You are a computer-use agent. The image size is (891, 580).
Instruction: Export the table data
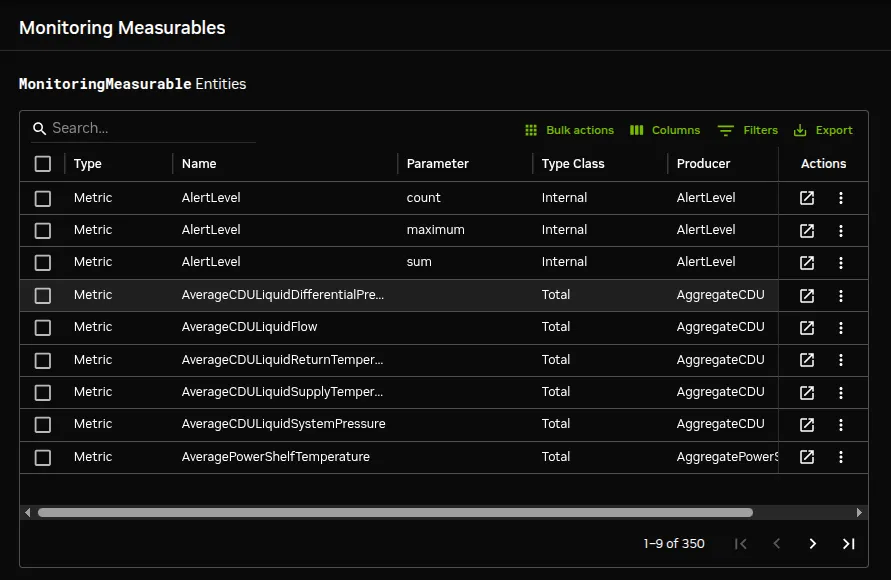(823, 130)
